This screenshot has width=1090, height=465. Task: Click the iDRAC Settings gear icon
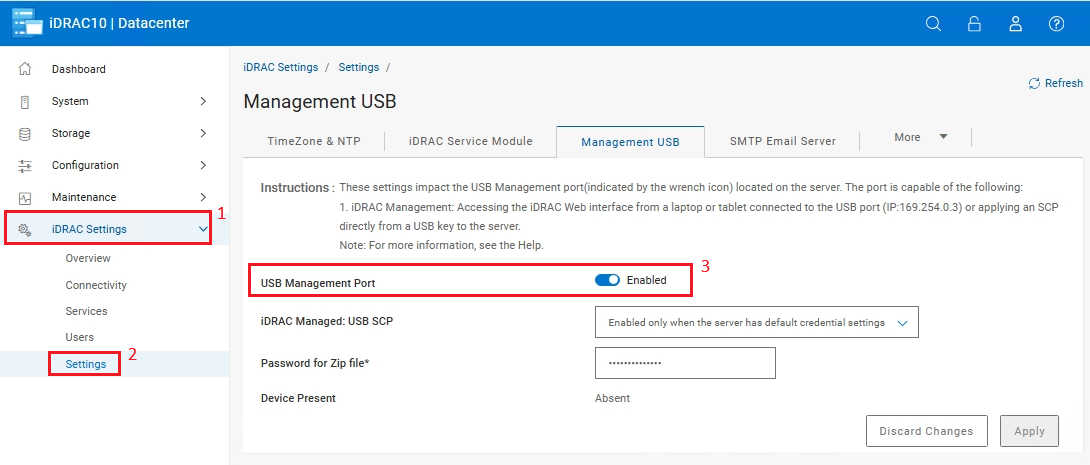tap(24, 229)
